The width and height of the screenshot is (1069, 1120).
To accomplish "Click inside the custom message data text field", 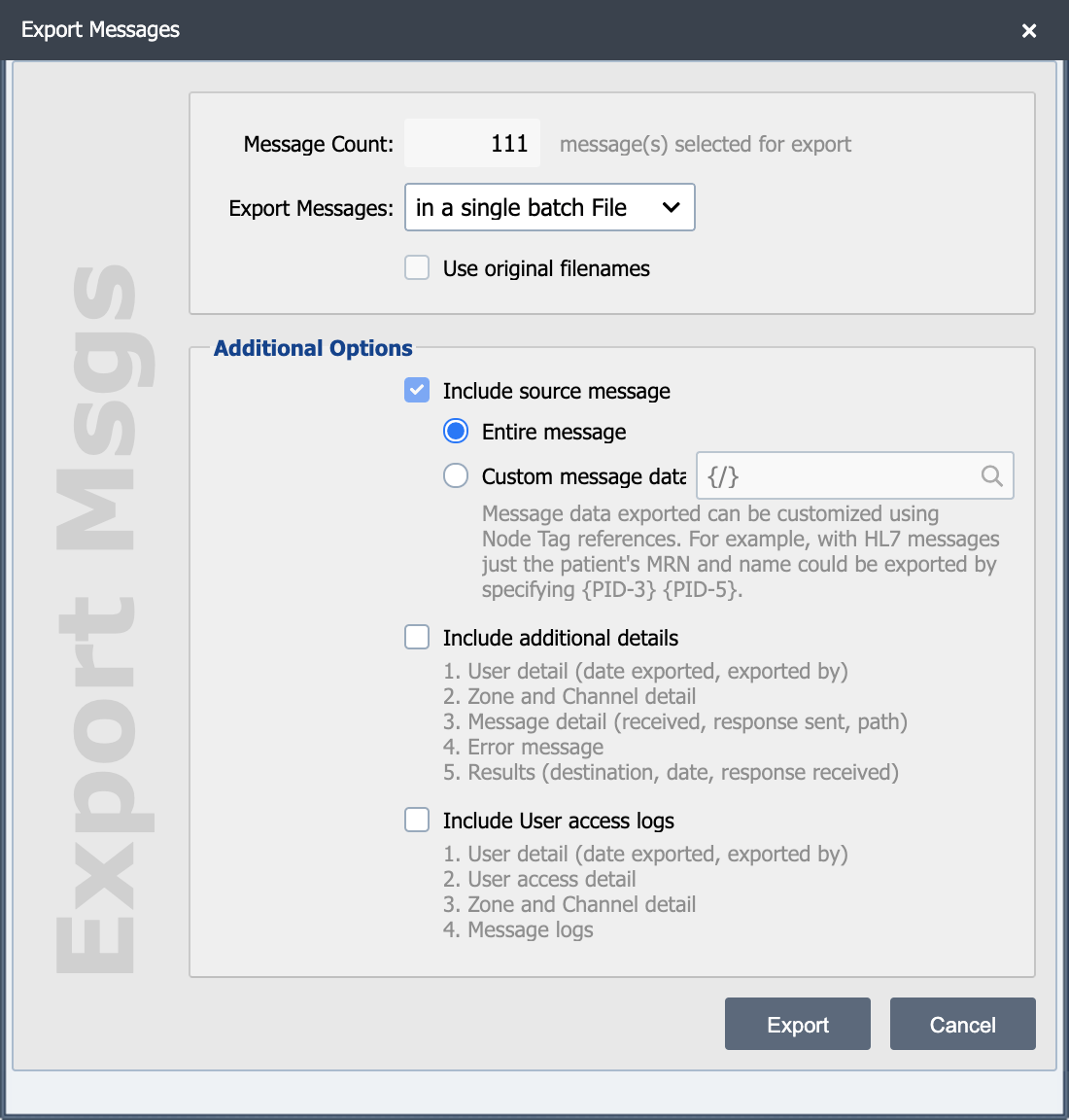I will coord(855,475).
